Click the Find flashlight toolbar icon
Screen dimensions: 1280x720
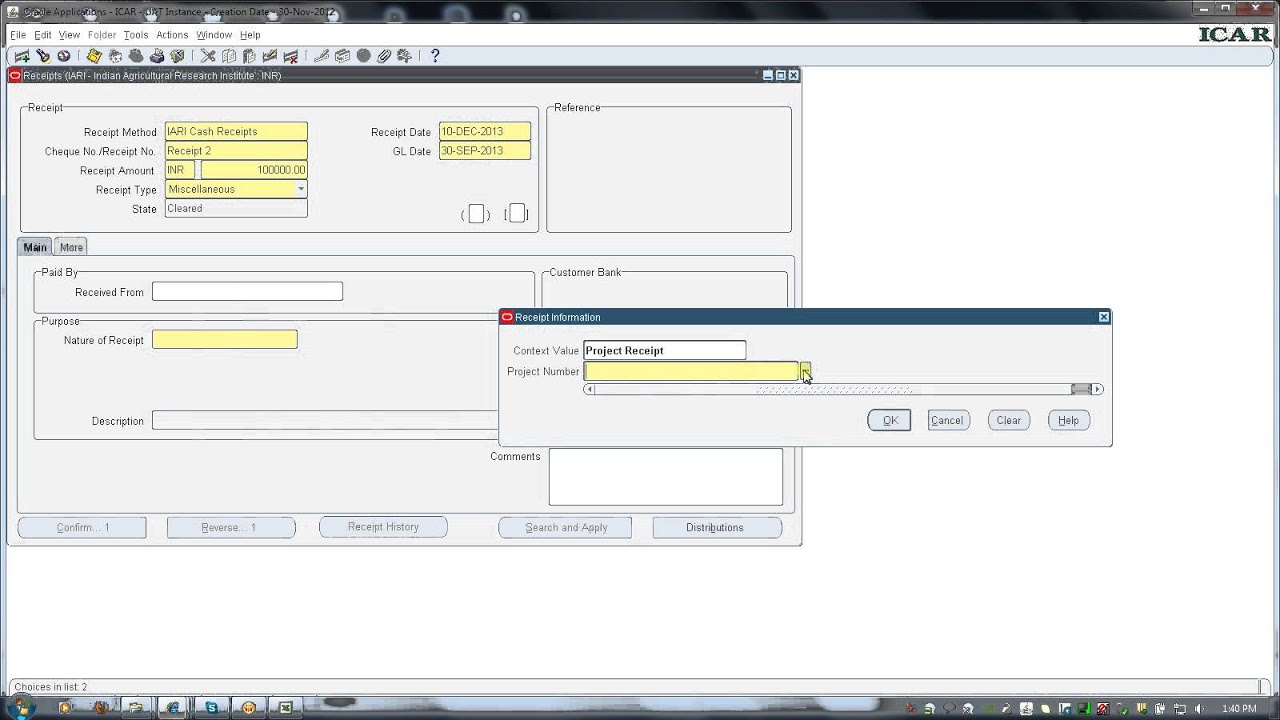[43, 56]
